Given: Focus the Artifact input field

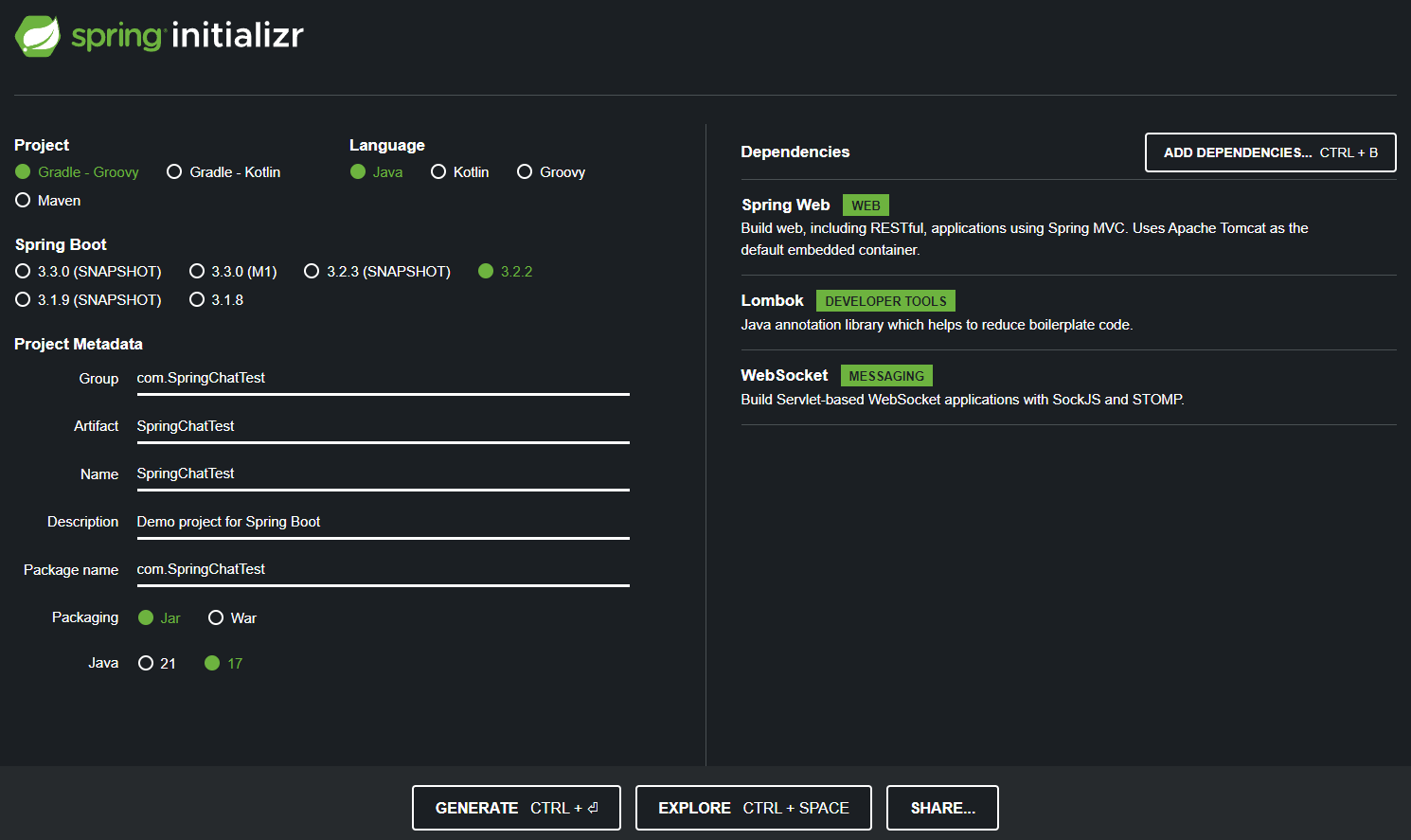Looking at the screenshot, I should (x=384, y=427).
